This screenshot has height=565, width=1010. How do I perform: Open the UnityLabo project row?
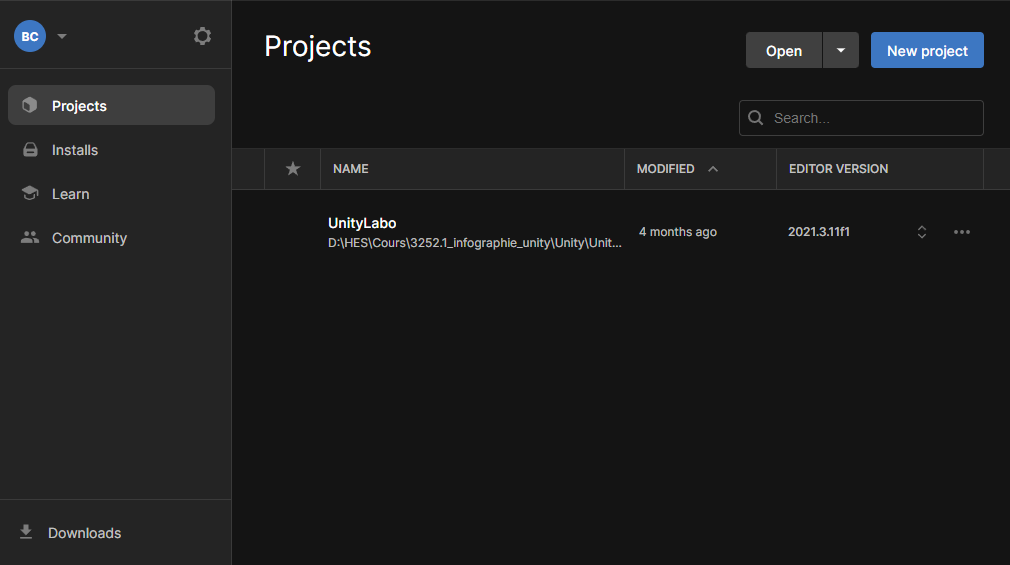coord(475,232)
